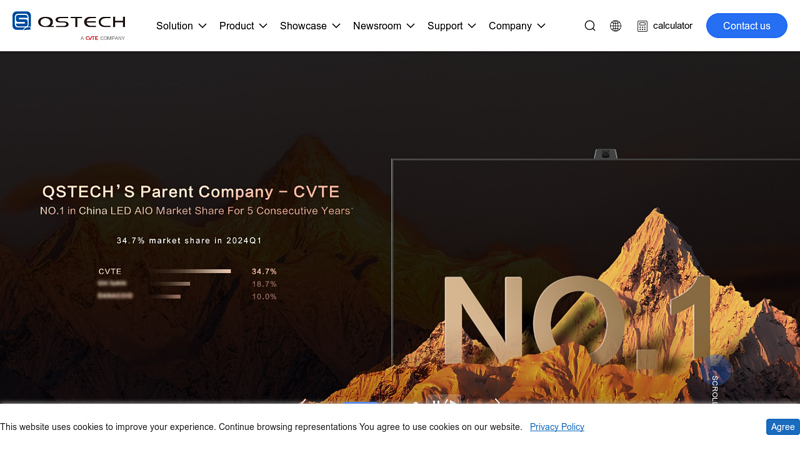The image size is (800, 450).
Task: Expand the Newsroom chevron arrow
Action: pyautogui.click(x=411, y=26)
